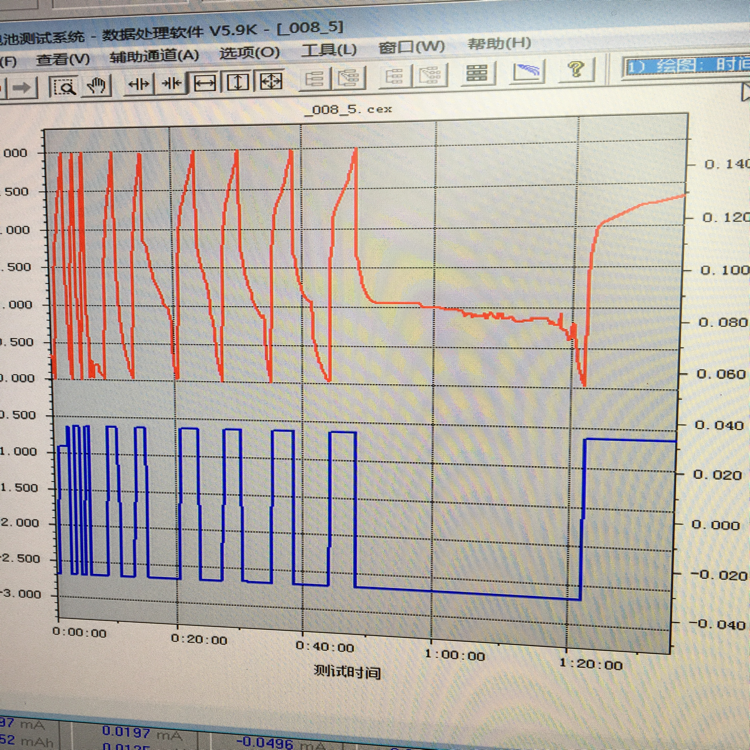Image resolution: width=750 pixels, height=750 pixels.
Task: Select the zoom-box magnifier tool
Action: (64, 87)
